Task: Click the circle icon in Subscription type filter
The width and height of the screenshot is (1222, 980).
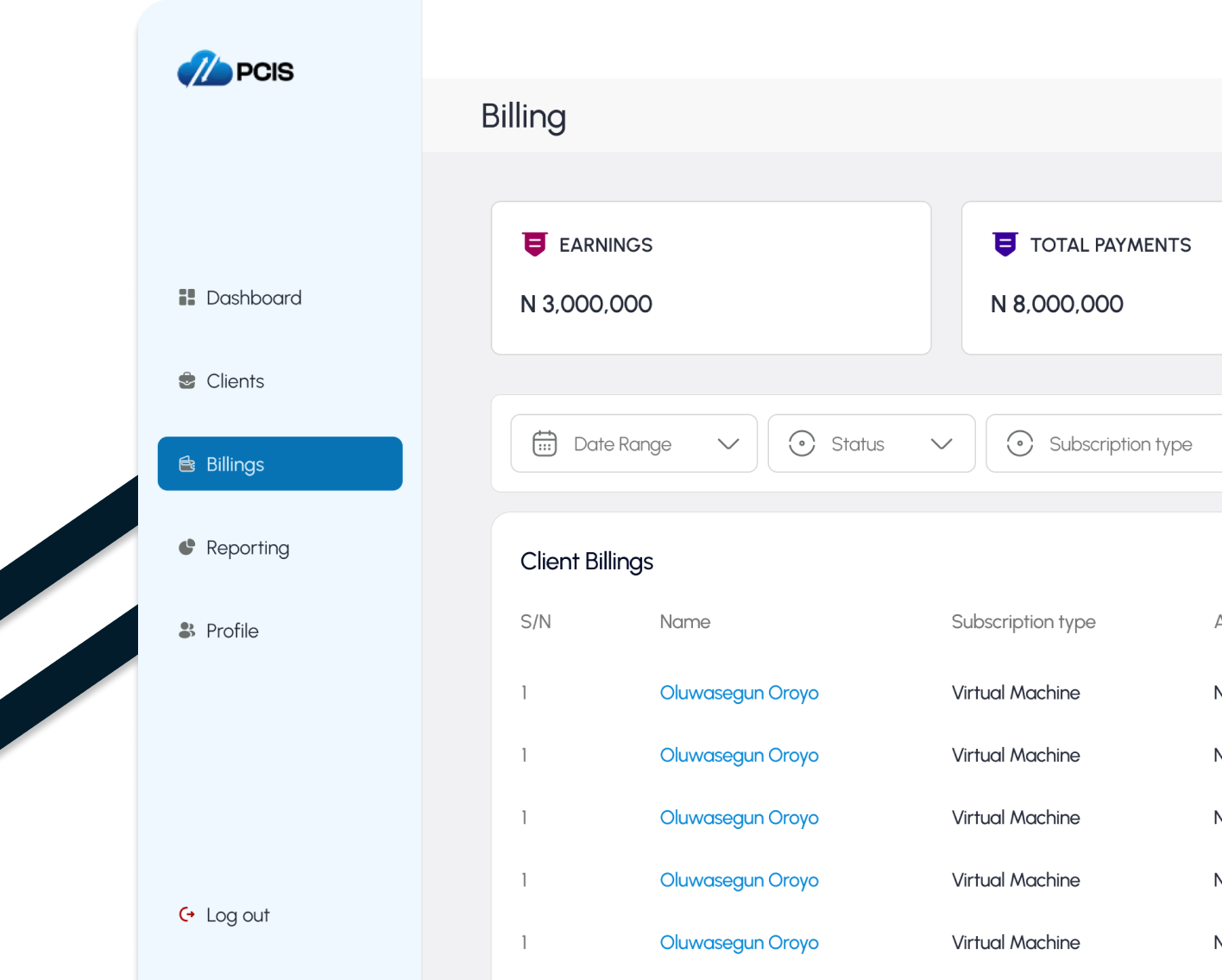Action: coord(1020,443)
